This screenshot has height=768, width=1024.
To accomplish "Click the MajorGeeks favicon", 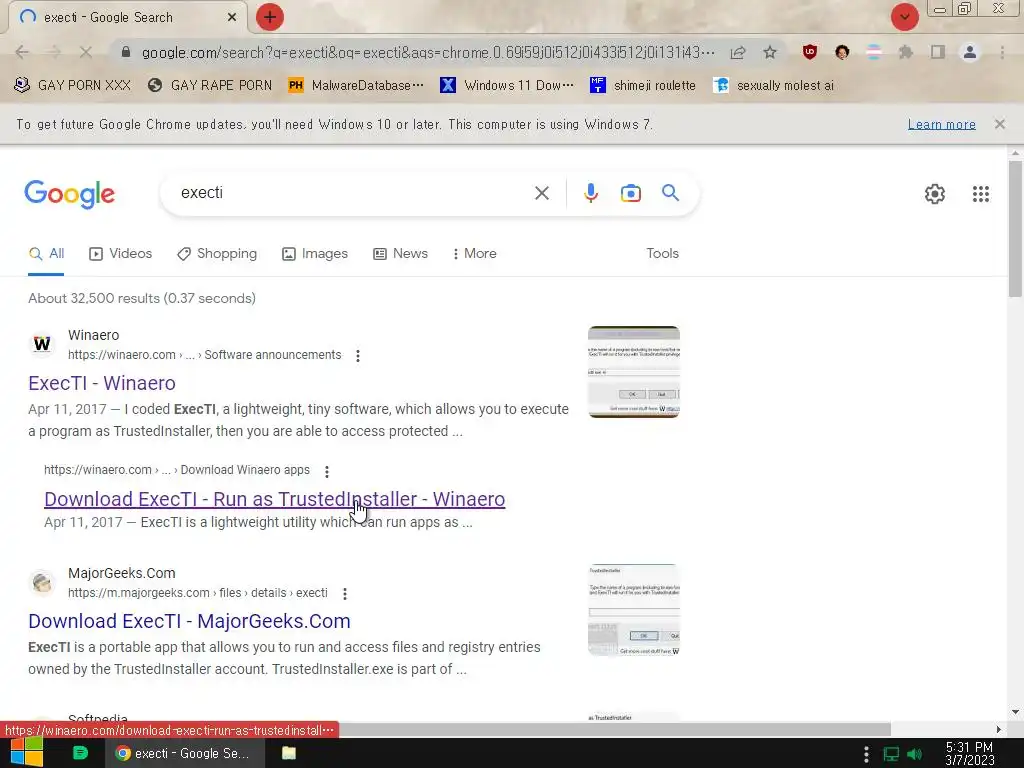I will [42, 581].
